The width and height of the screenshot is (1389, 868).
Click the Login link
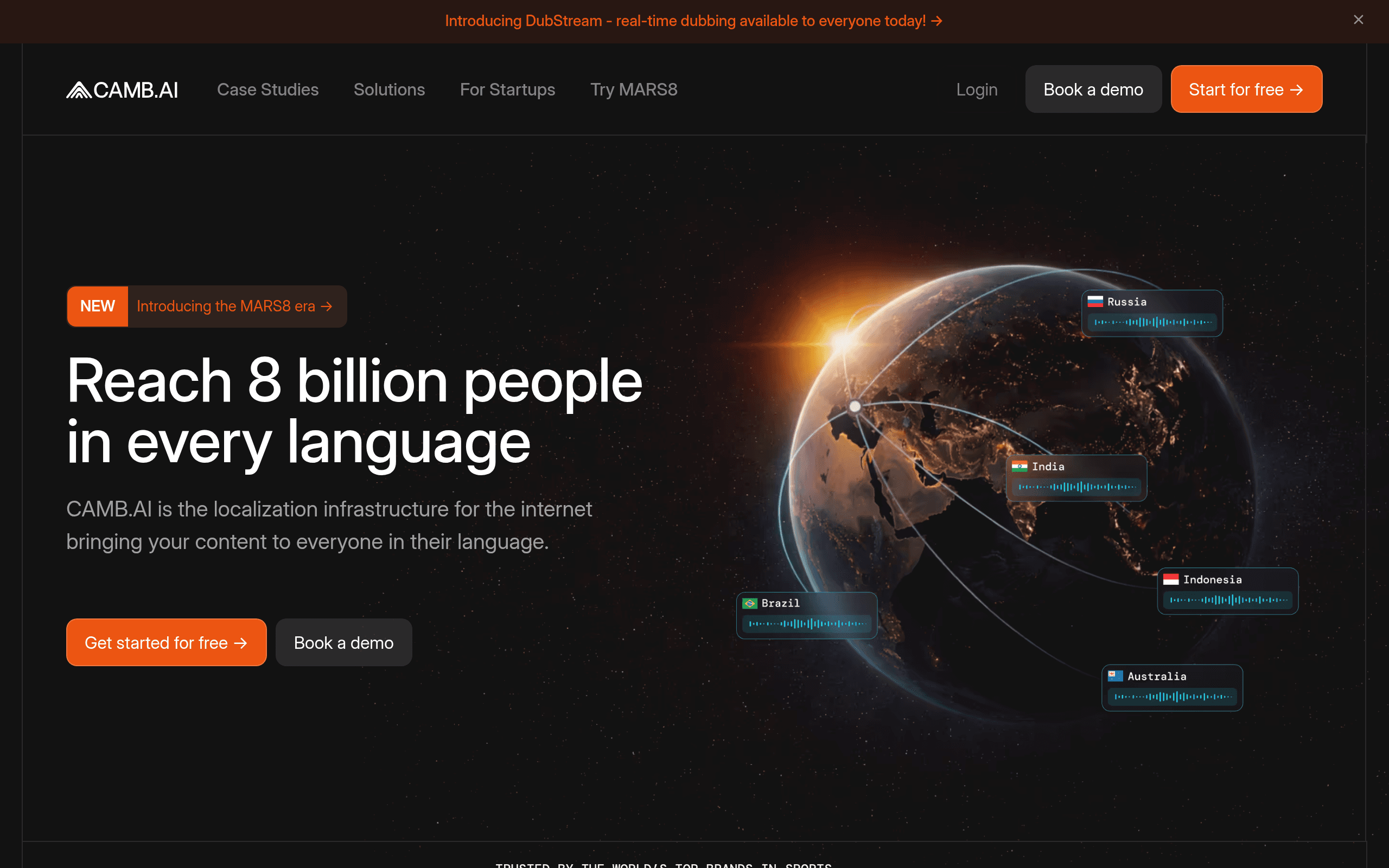click(976, 90)
